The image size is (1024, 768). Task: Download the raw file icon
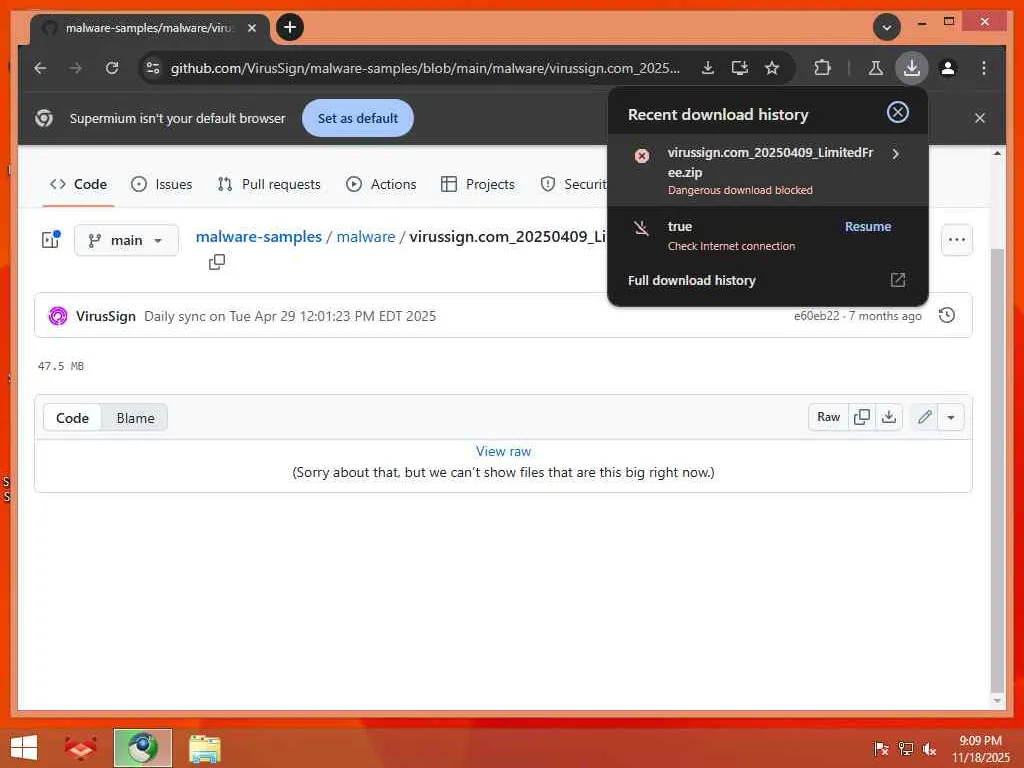(x=889, y=417)
